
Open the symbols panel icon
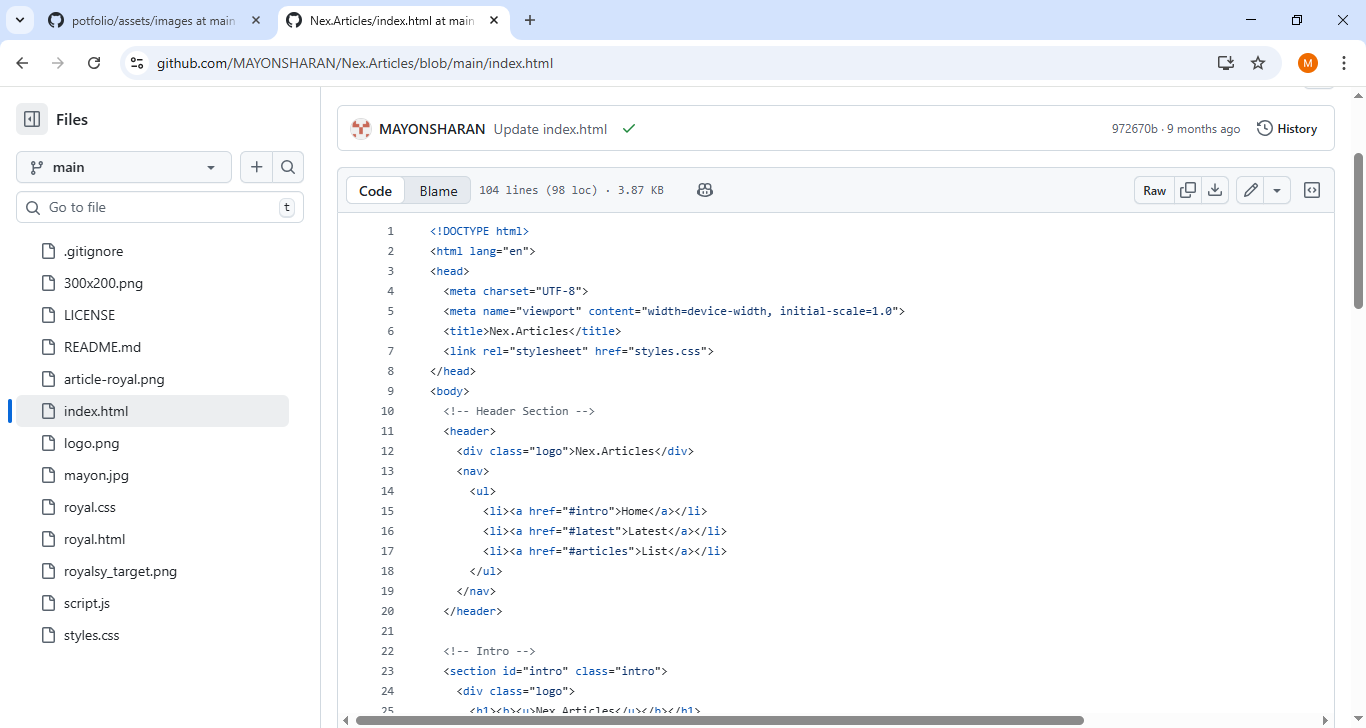1312,190
